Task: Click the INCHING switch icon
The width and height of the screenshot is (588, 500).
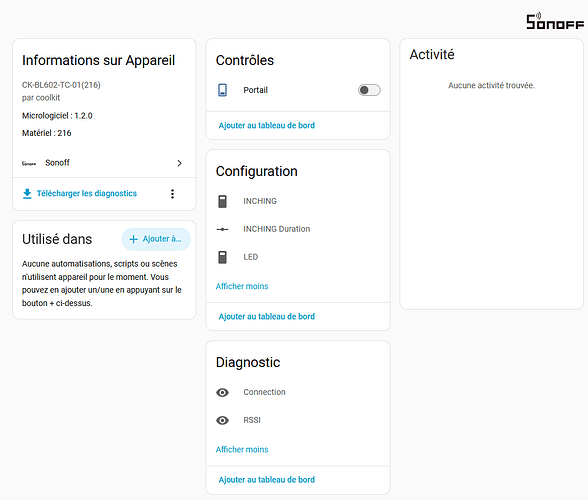Action: [222, 201]
